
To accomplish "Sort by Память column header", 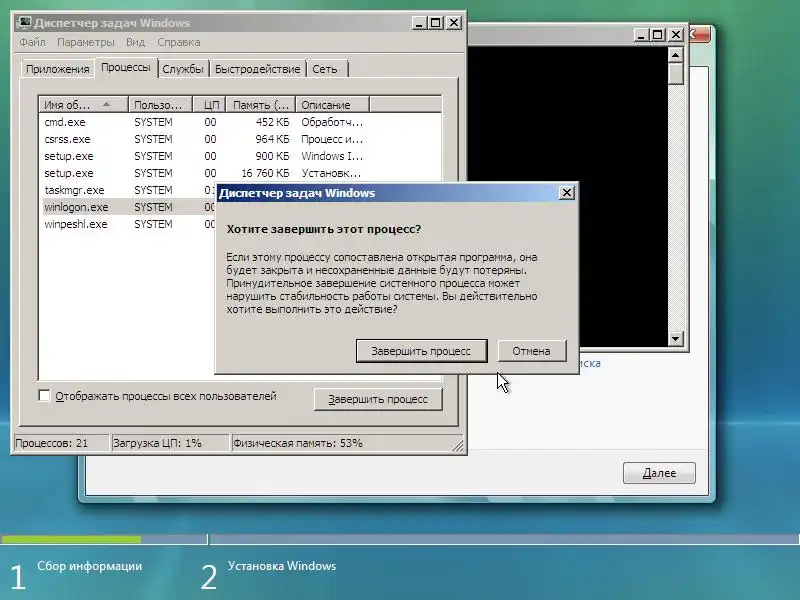I will pyautogui.click(x=261, y=105).
